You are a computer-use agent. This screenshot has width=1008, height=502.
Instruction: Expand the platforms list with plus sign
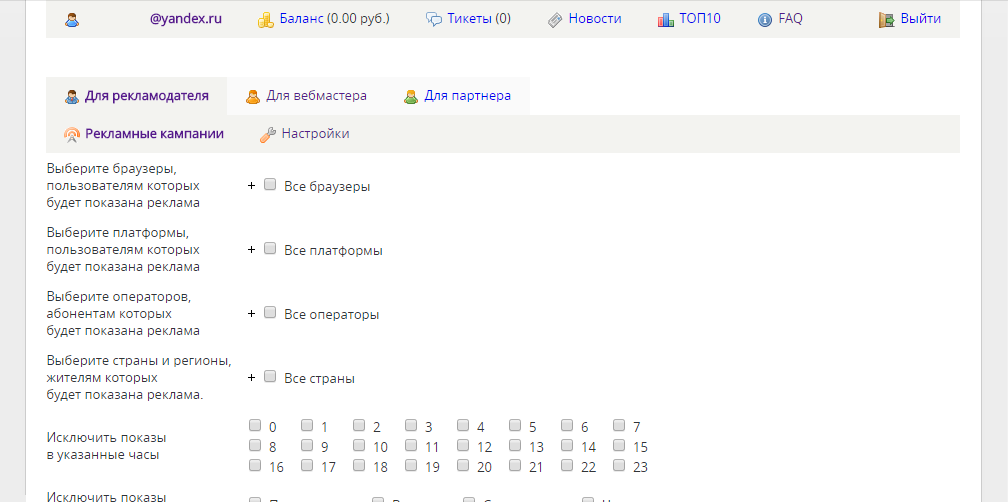[x=251, y=249]
